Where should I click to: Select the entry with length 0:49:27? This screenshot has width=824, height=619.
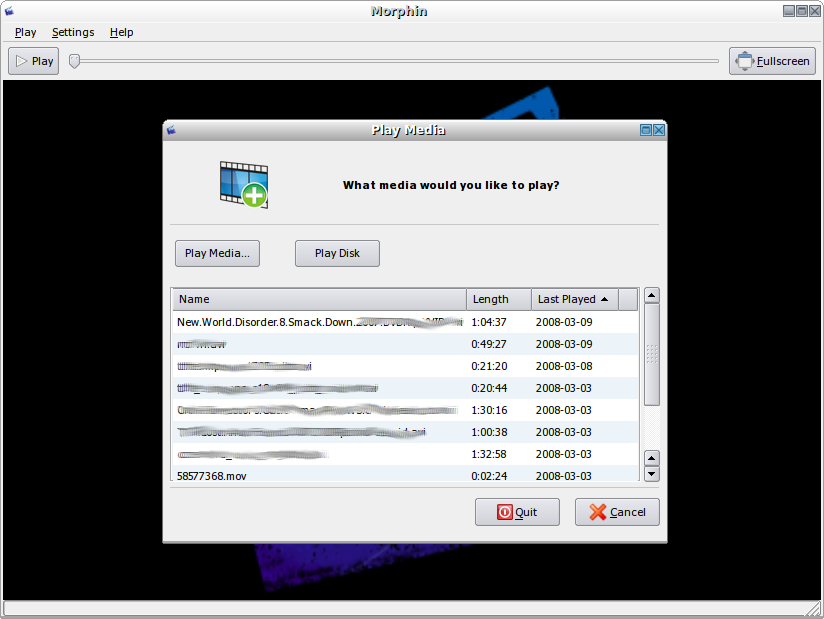pos(405,344)
